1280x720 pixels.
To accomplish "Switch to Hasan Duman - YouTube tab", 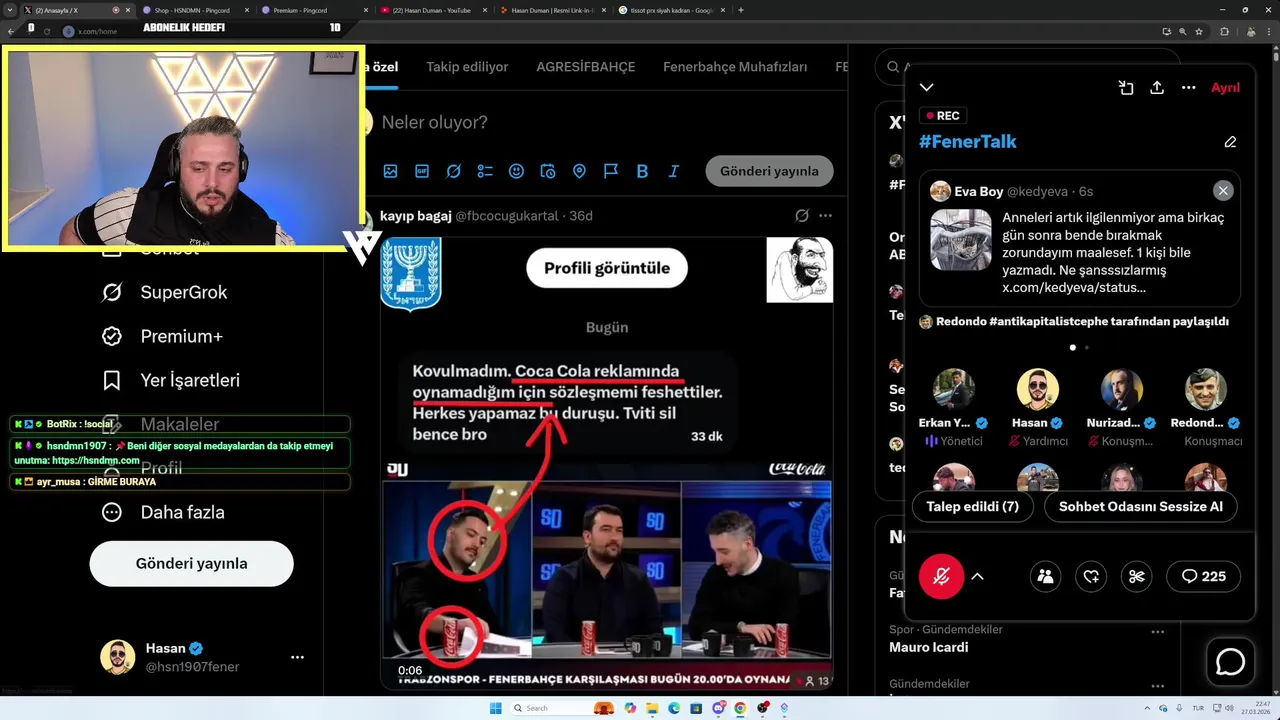I will pos(433,10).
